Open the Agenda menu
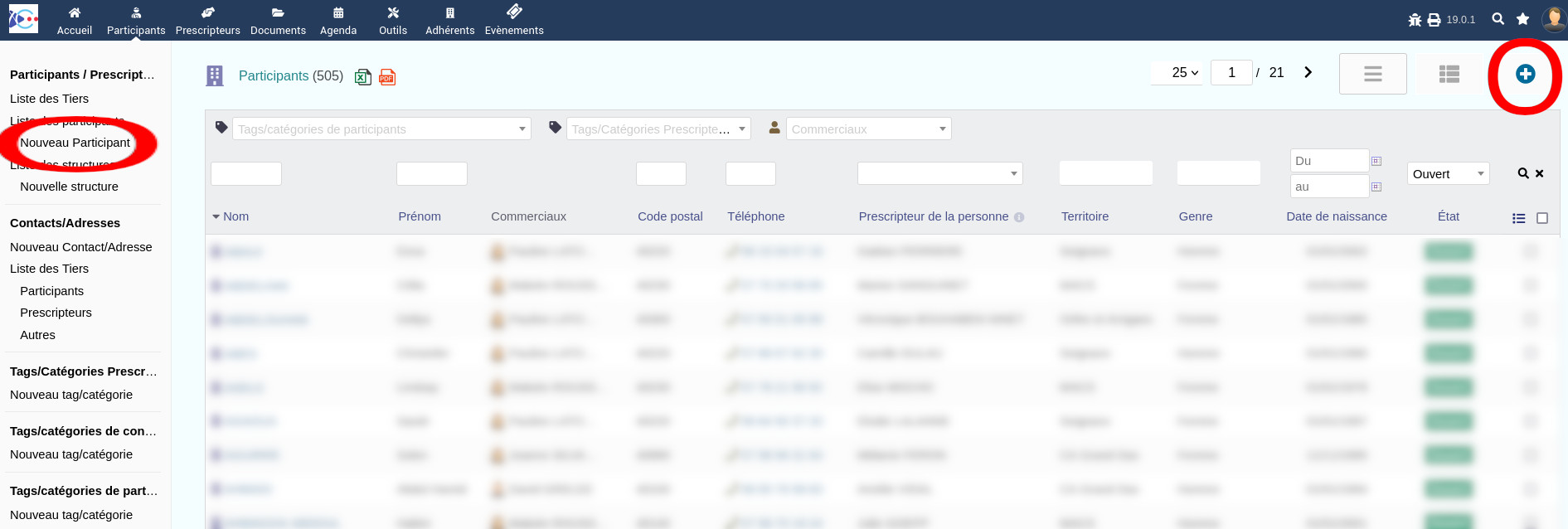 pos(338,21)
